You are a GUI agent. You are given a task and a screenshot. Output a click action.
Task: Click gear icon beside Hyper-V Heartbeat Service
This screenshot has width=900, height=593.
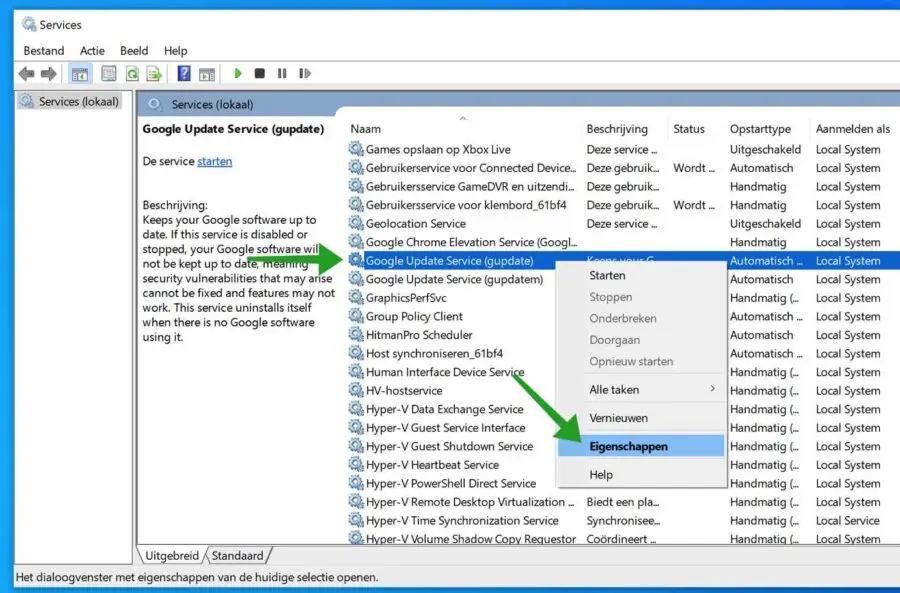[356, 464]
